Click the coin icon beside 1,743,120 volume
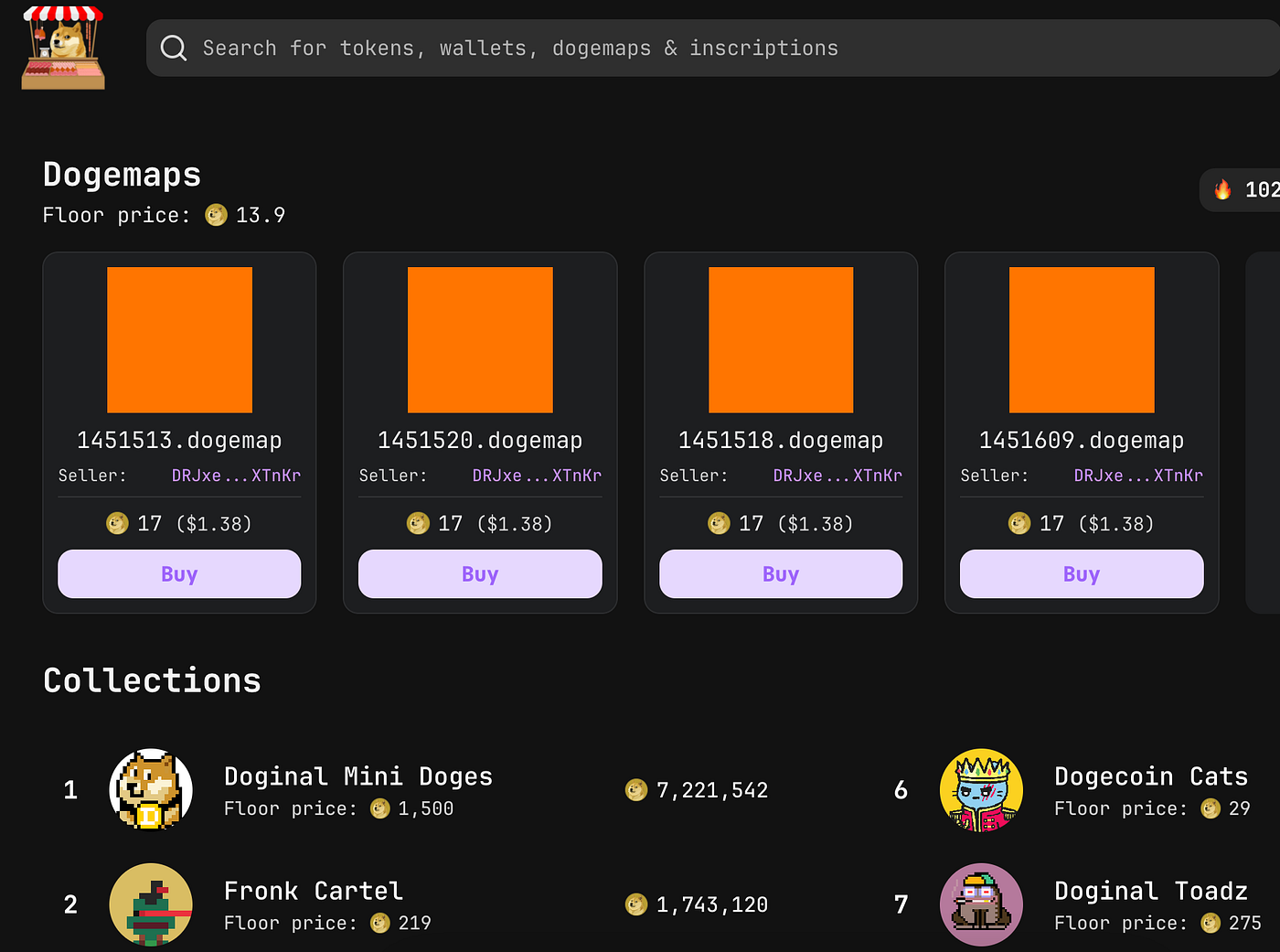 point(636,904)
